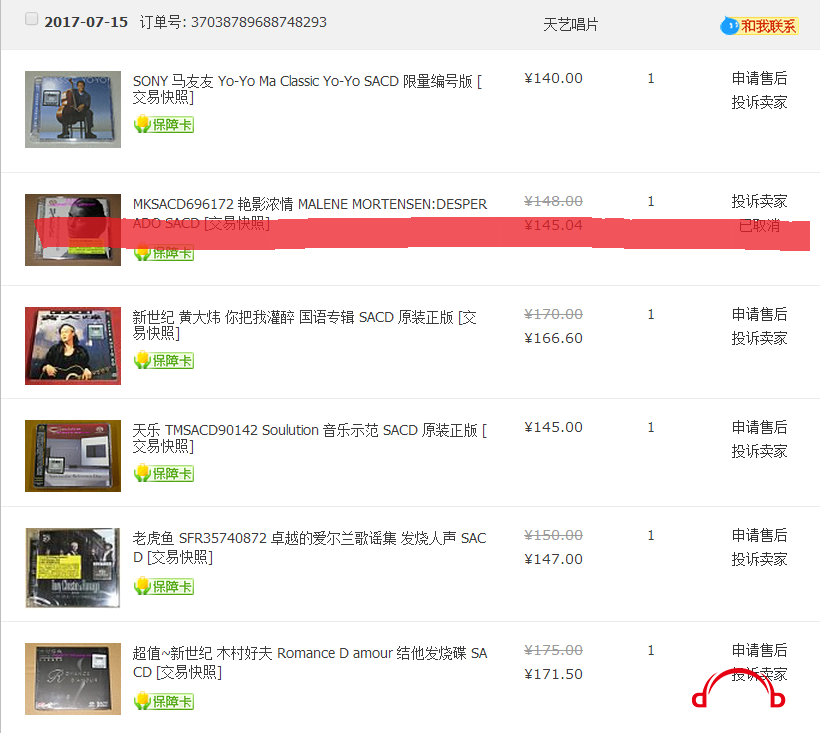Tick the checkbox for order 37038789688748293
Screen dimensions: 820x733
coord(31,19)
